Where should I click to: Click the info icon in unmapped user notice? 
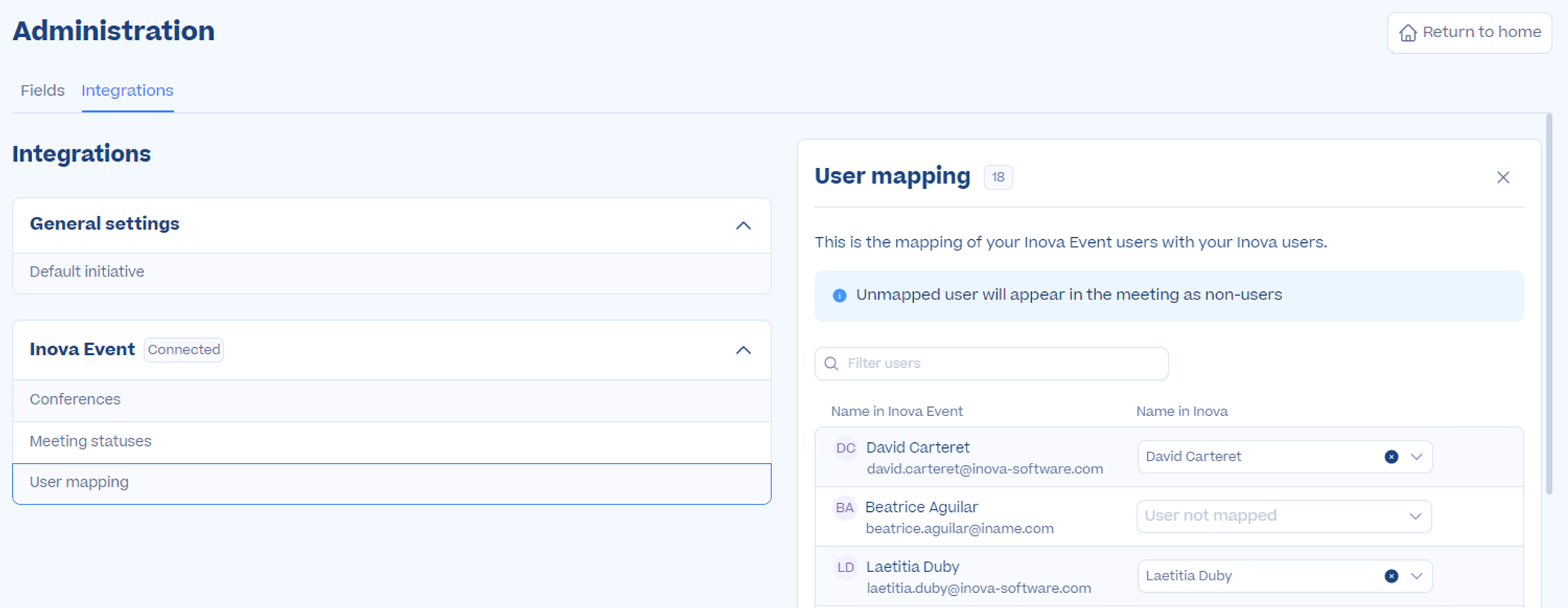(x=840, y=296)
